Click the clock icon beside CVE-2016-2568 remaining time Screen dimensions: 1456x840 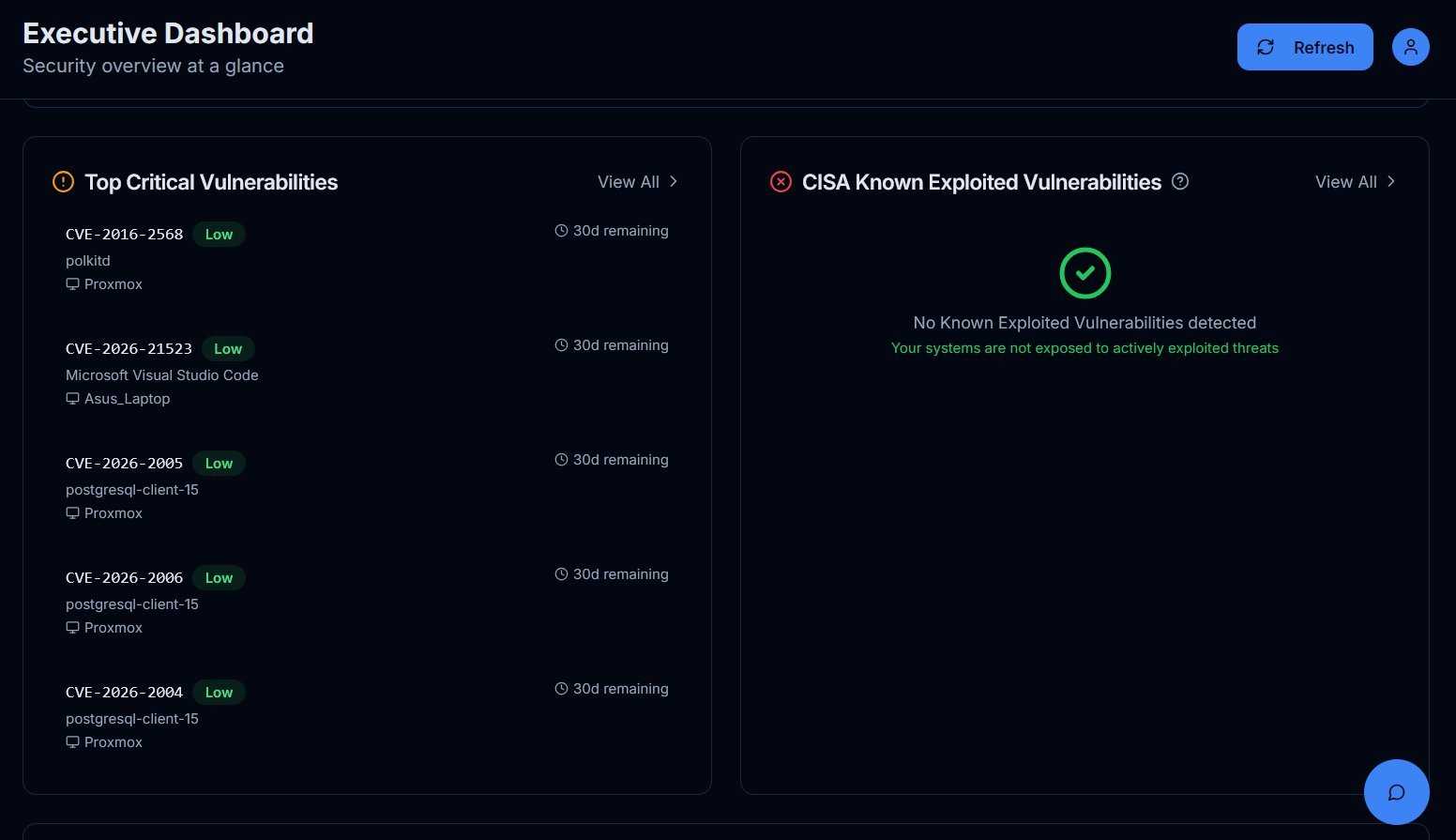click(561, 230)
